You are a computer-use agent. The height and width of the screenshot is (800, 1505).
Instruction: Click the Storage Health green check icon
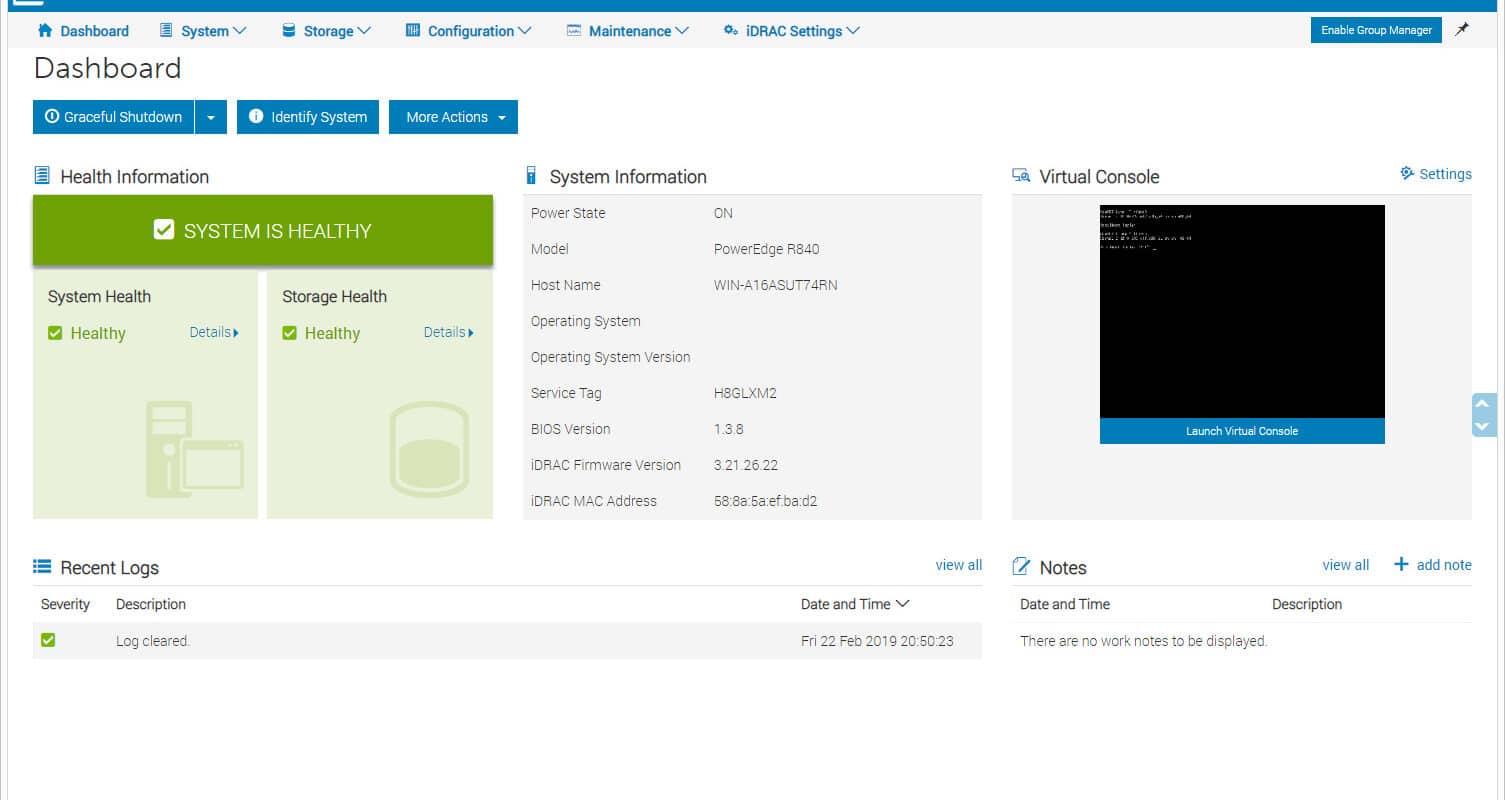289,333
